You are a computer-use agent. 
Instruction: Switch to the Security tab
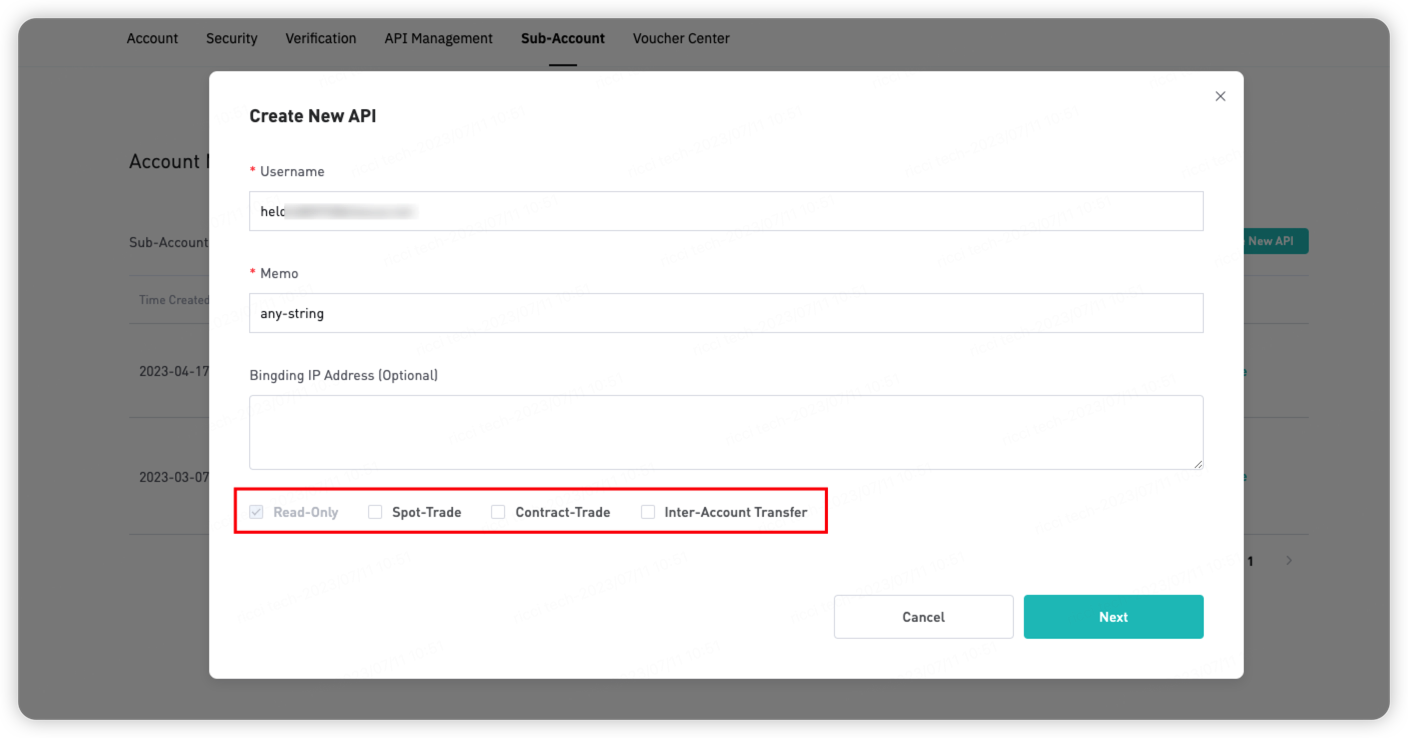(231, 38)
